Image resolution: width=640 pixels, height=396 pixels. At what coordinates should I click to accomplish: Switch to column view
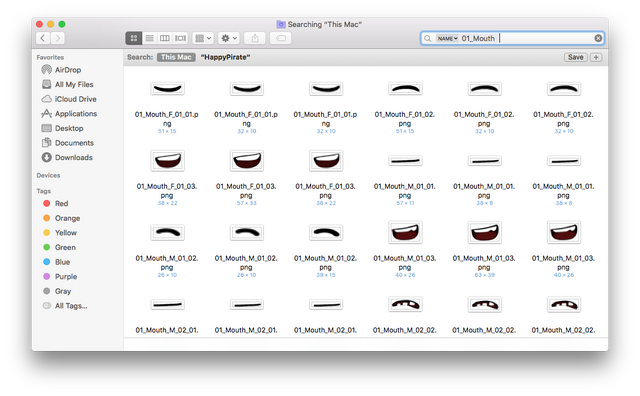coord(165,38)
